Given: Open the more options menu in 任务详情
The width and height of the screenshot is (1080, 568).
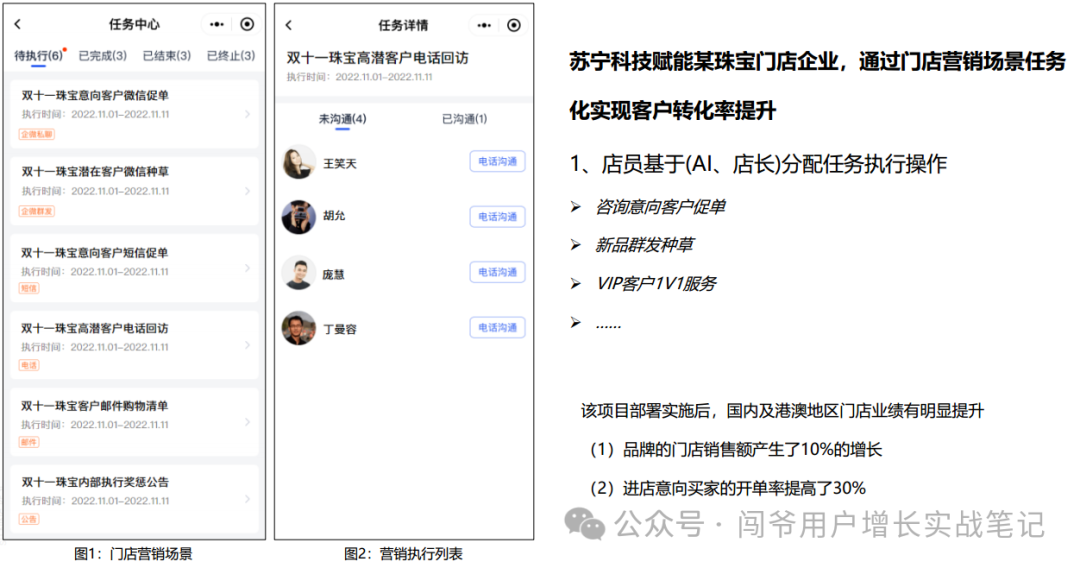Looking at the screenshot, I should click(484, 25).
